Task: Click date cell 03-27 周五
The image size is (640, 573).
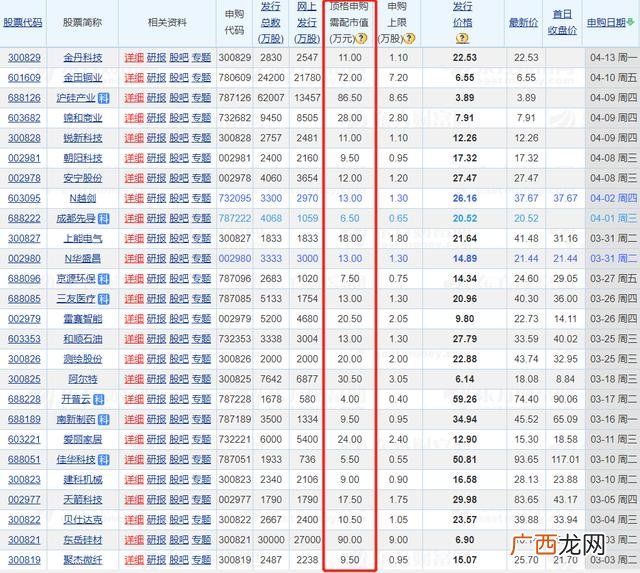Action: tap(613, 279)
